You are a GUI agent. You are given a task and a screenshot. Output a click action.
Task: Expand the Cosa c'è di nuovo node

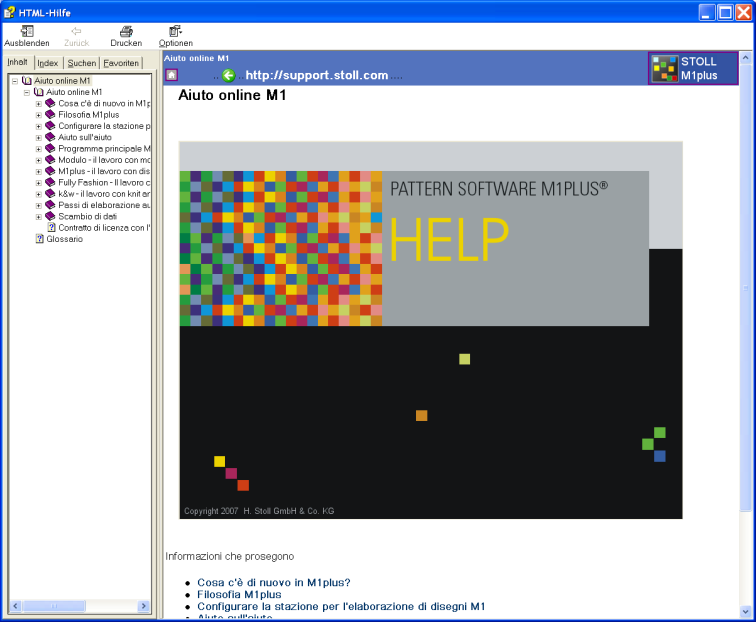tap(39, 103)
